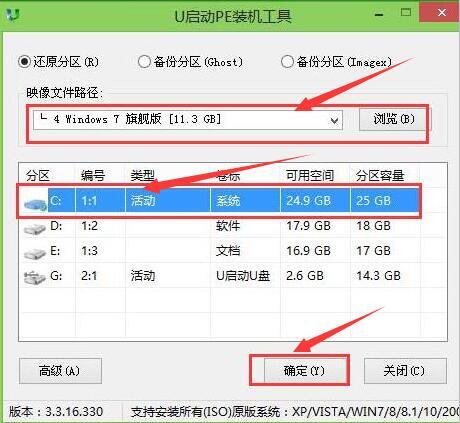
Task: Click the 确定(Y) confirm button
Action: 304,371
